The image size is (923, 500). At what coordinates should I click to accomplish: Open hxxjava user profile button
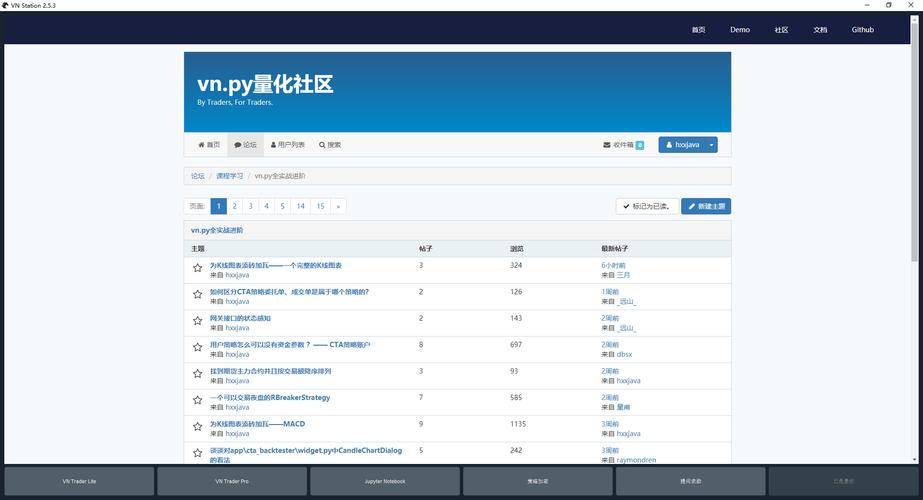click(682, 145)
